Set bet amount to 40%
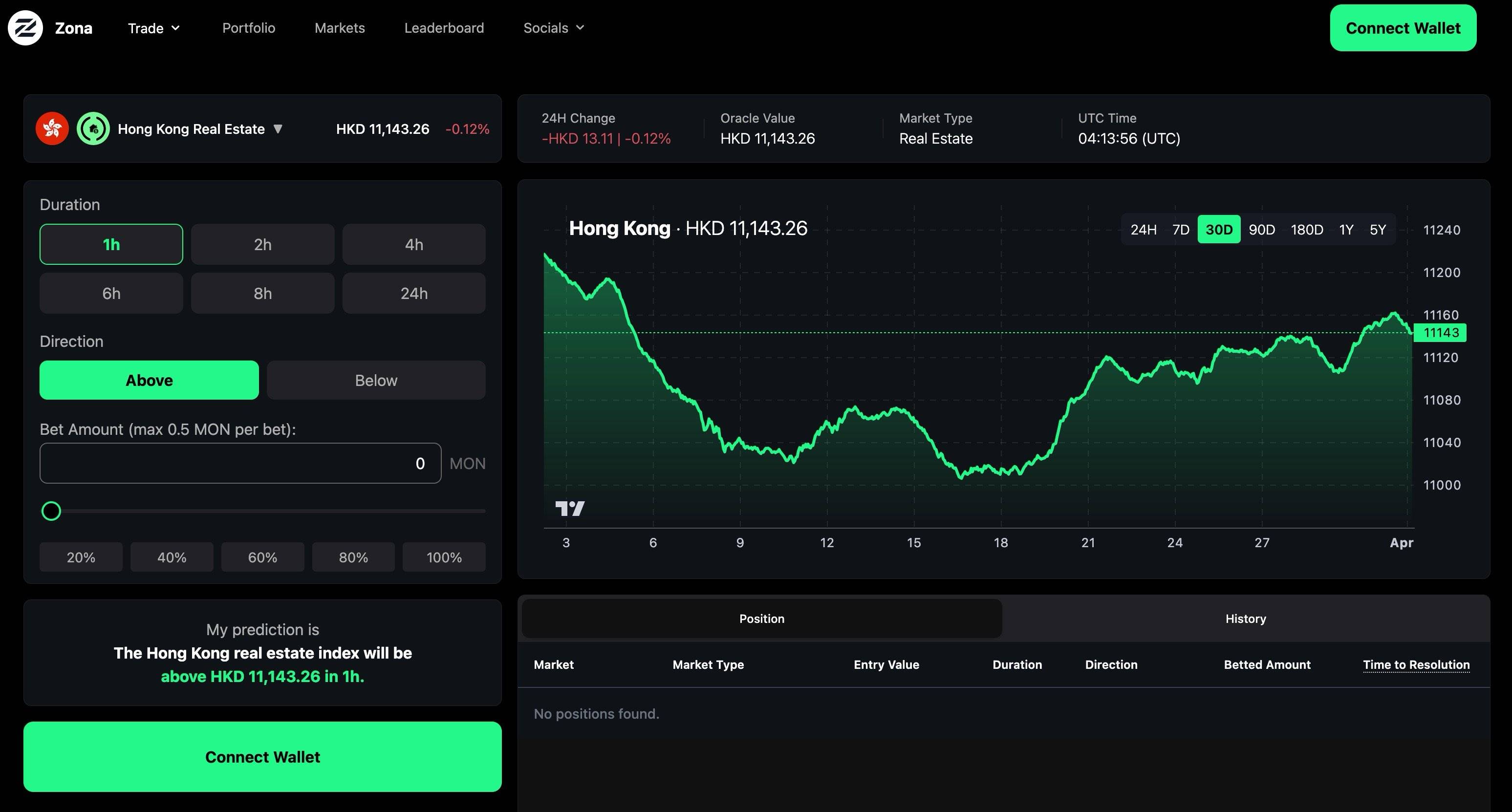The height and width of the screenshot is (812, 1512). coord(172,557)
